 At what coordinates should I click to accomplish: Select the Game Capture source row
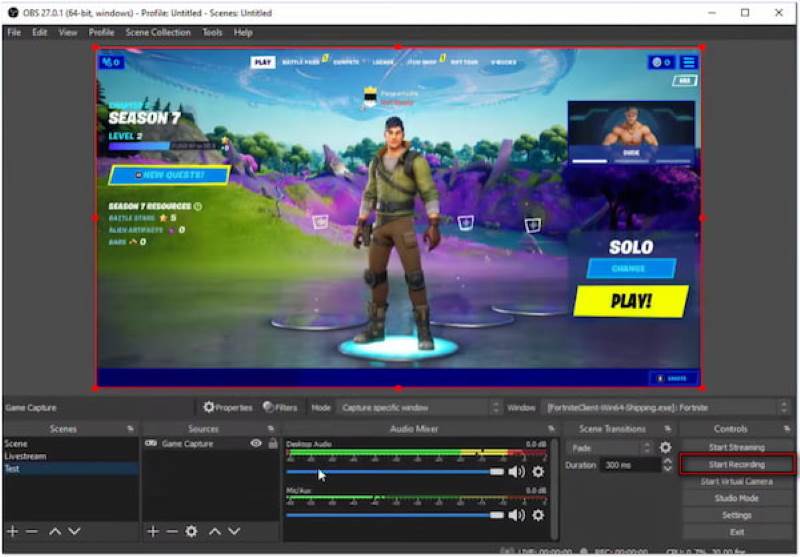pyautogui.click(x=210, y=444)
